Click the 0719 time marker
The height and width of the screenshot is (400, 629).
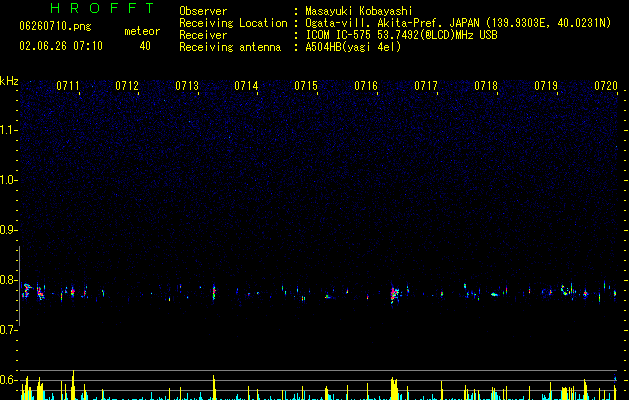point(546,86)
